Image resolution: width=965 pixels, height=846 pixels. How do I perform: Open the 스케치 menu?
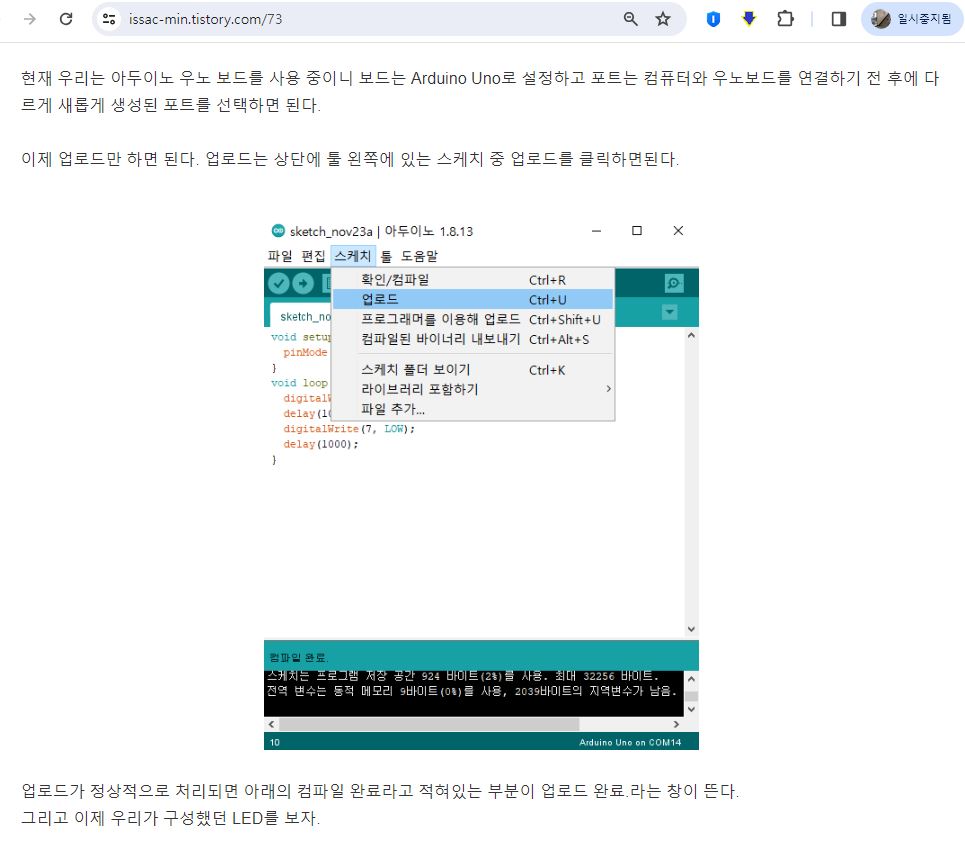pos(352,256)
